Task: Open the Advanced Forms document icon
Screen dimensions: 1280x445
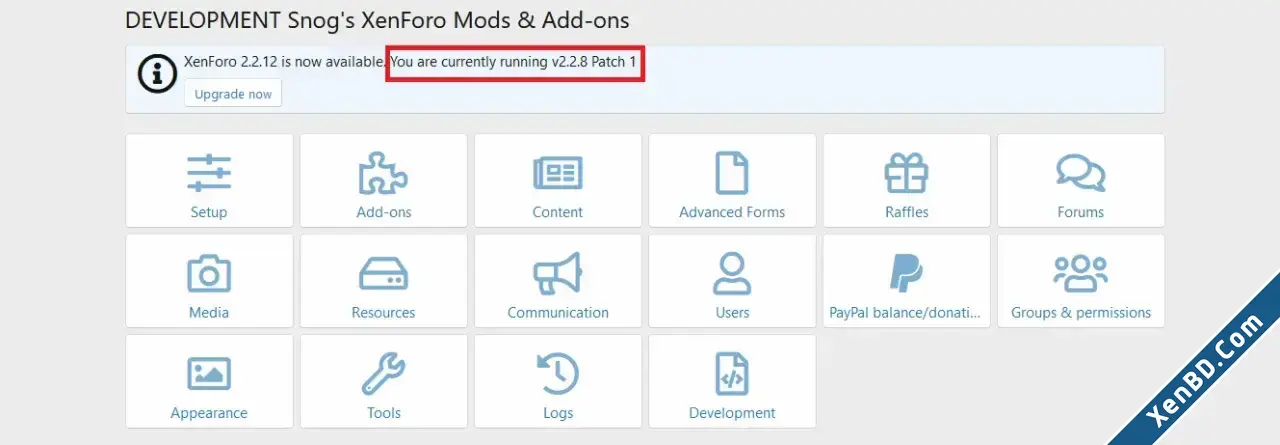Action: pyautogui.click(x=732, y=173)
